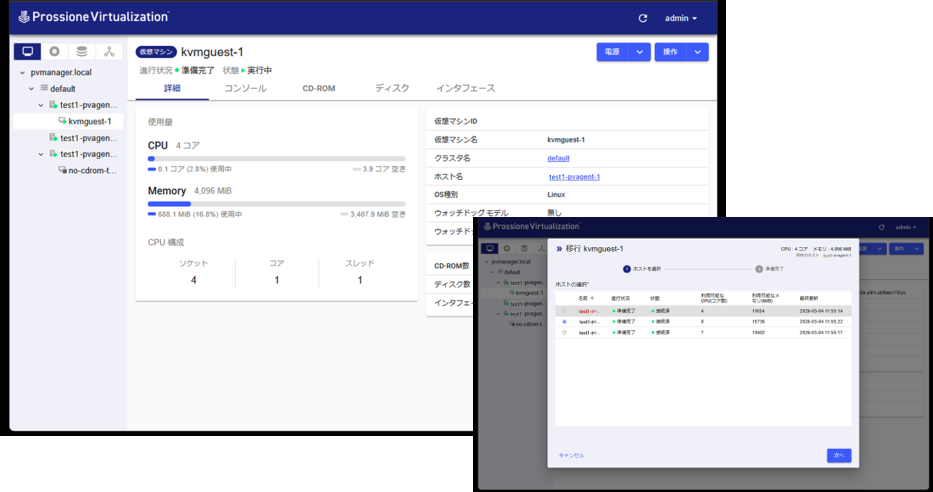Select the network topology view icon
Image resolution: width=933 pixels, height=492 pixels.
point(109,52)
